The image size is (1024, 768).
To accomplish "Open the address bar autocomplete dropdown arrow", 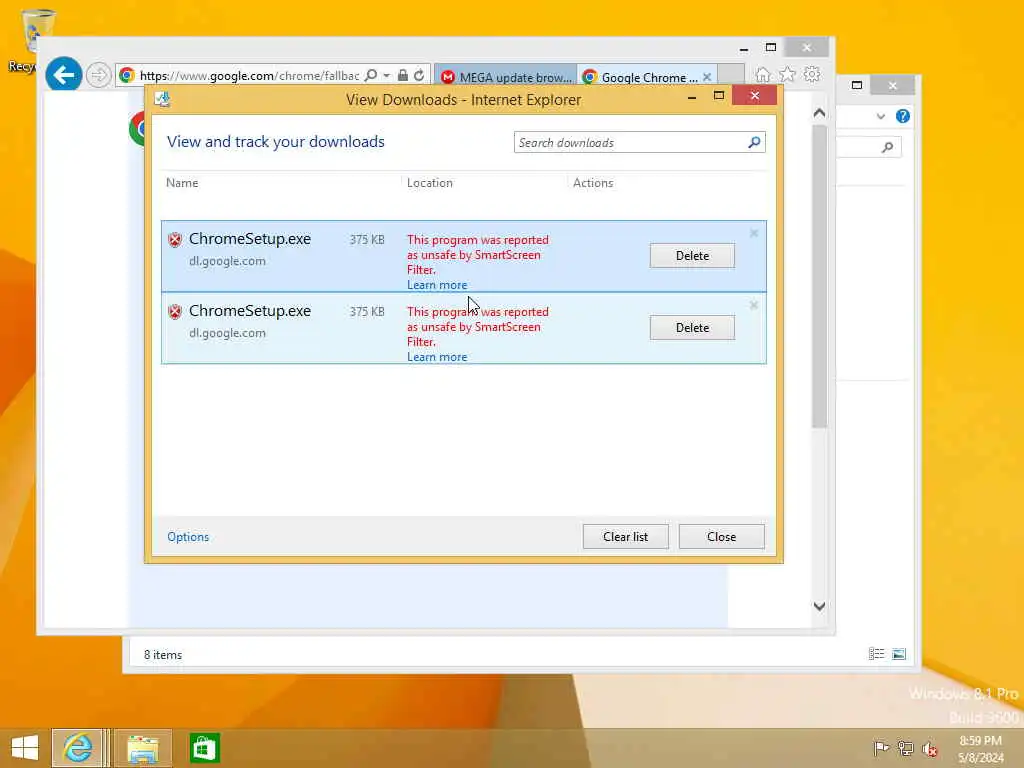I will tap(387, 76).
